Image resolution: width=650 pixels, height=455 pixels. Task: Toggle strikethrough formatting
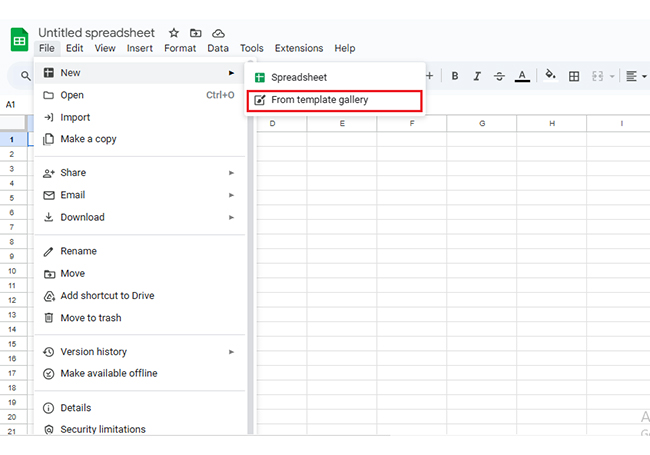(499, 76)
